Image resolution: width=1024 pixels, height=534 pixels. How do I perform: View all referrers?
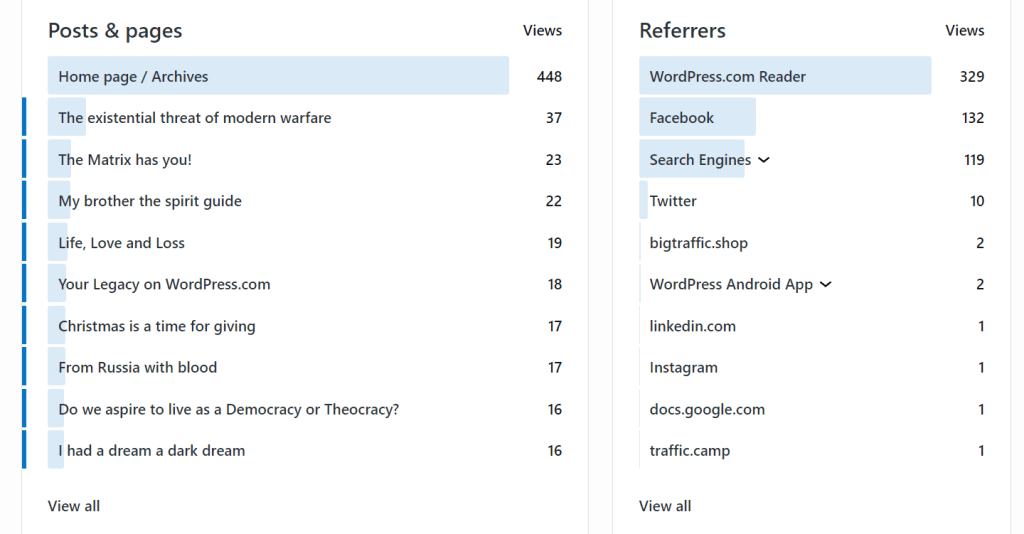(x=665, y=506)
